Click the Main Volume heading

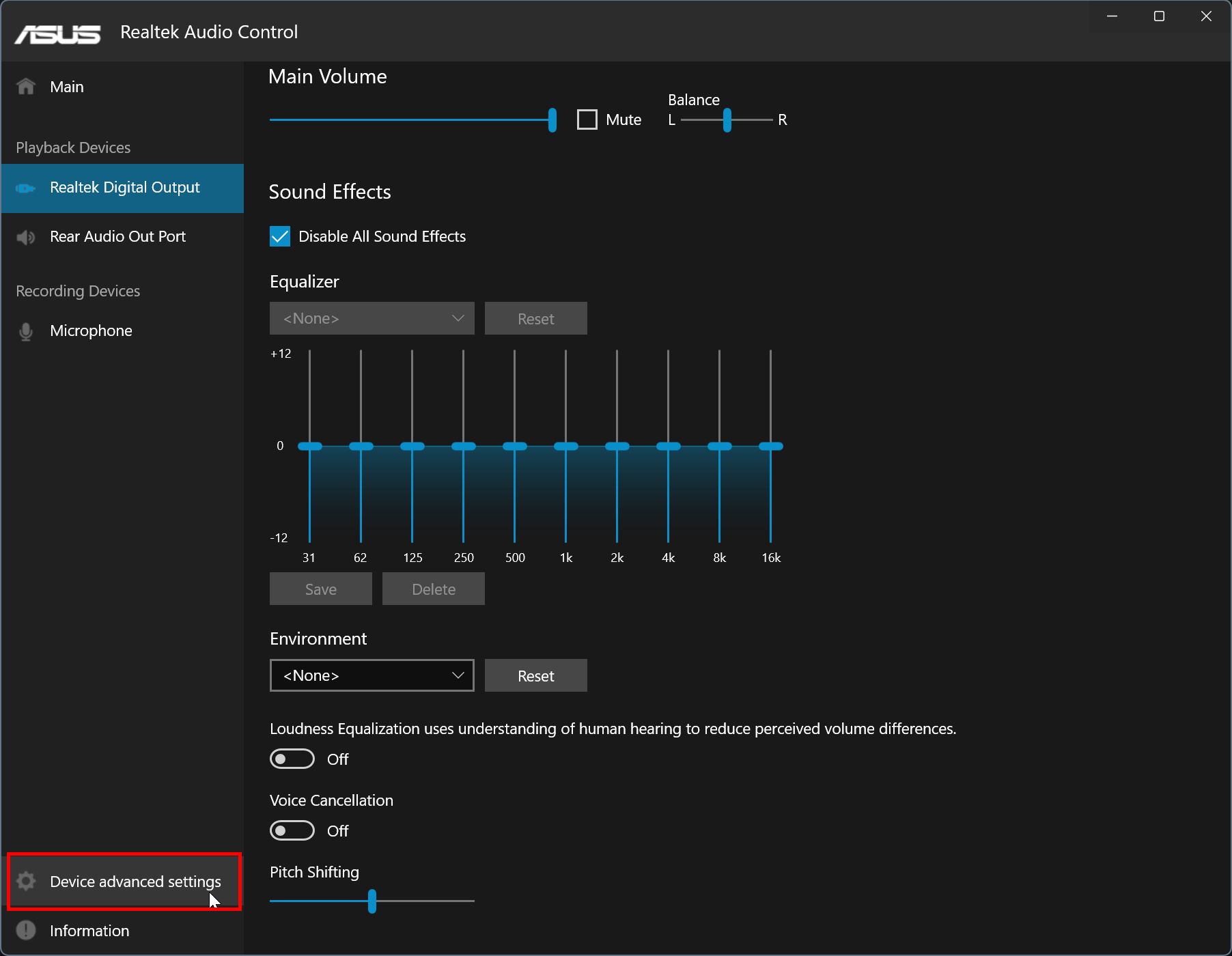point(328,76)
